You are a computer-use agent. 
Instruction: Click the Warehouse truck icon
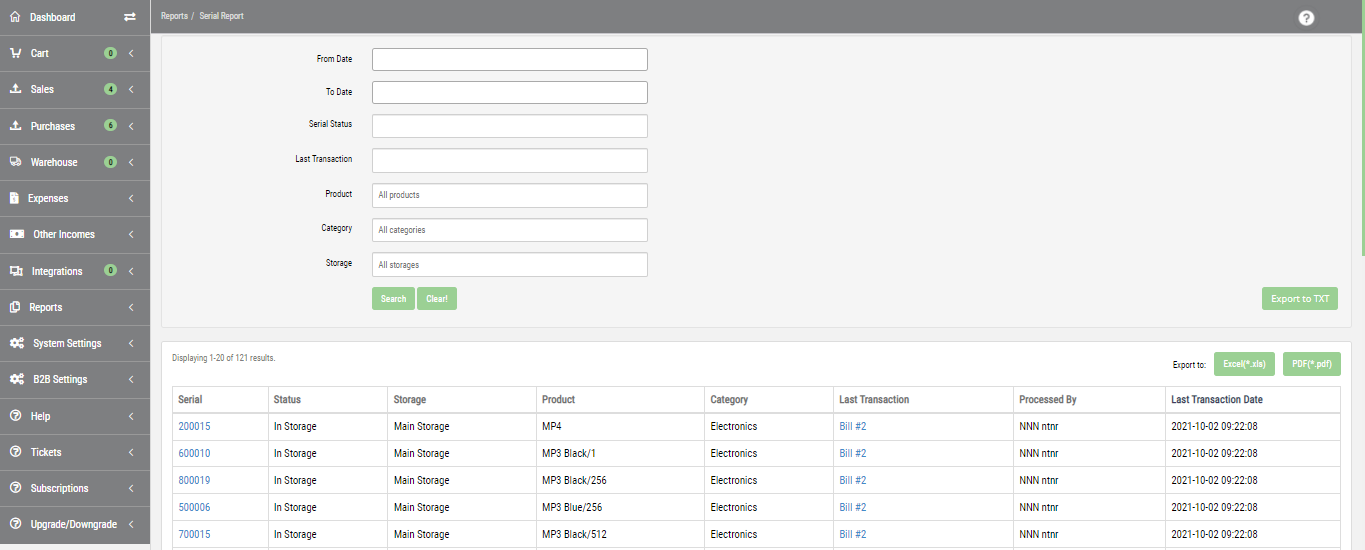[15, 162]
